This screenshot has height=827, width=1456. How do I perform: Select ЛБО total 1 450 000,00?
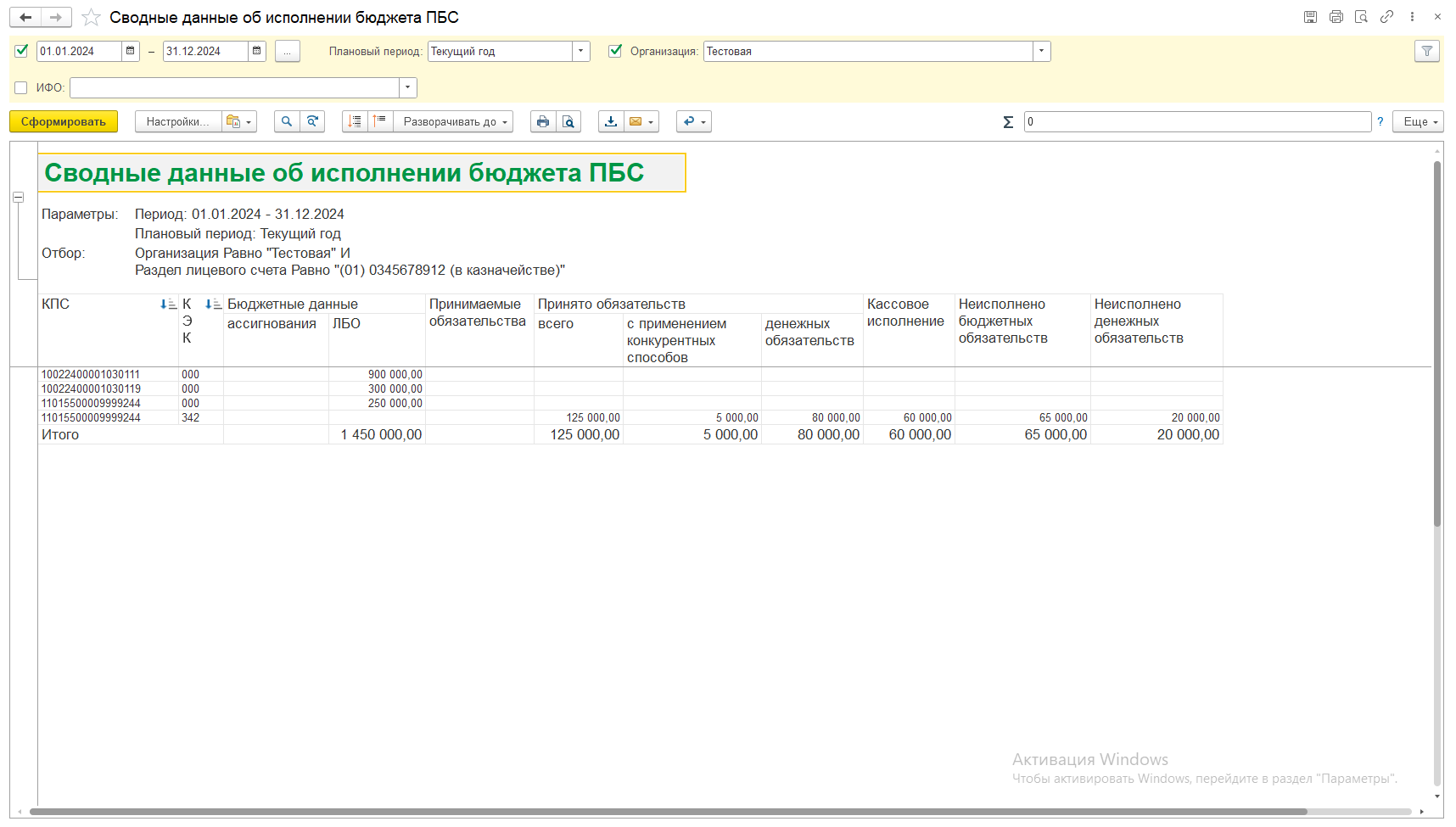click(x=377, y=434)
